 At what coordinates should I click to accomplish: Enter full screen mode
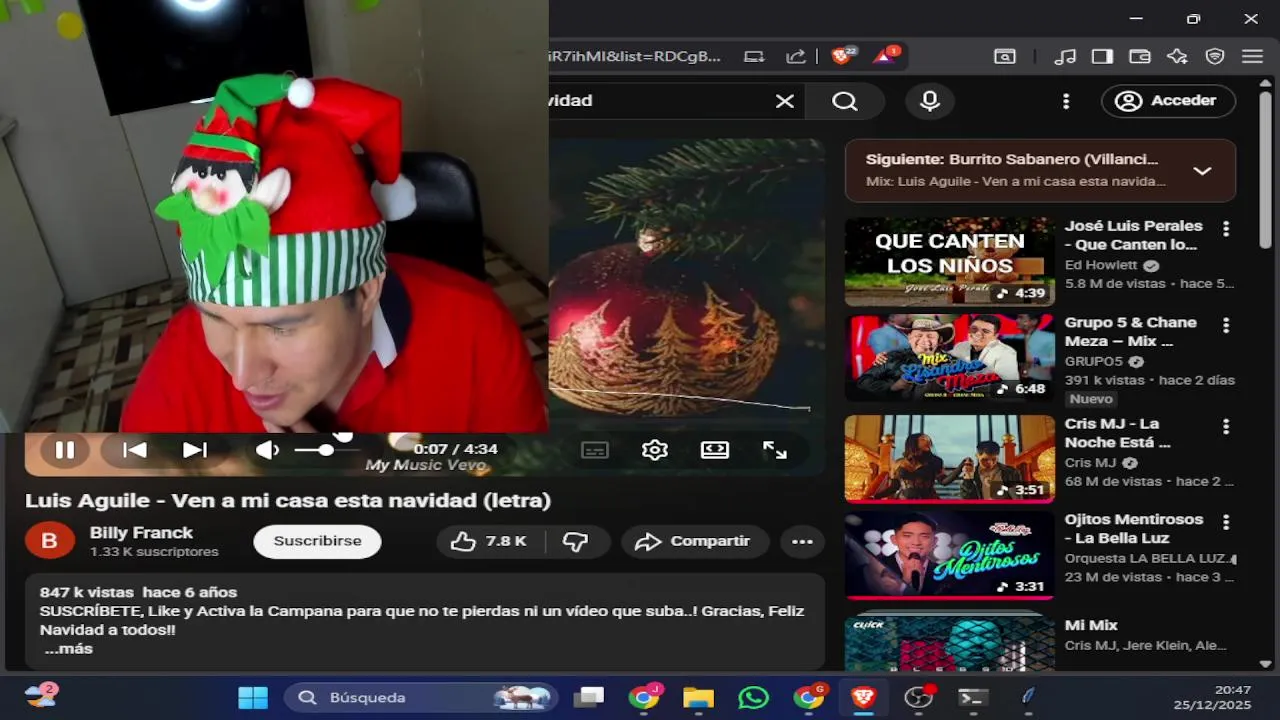pos(775,450)
